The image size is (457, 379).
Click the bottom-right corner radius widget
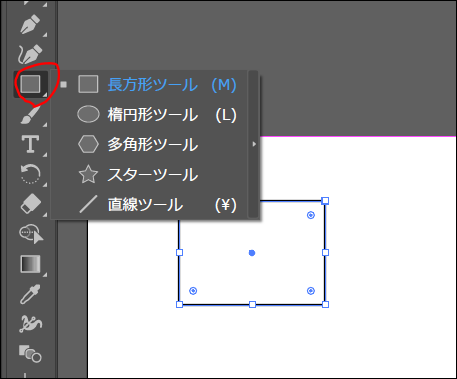311,291
